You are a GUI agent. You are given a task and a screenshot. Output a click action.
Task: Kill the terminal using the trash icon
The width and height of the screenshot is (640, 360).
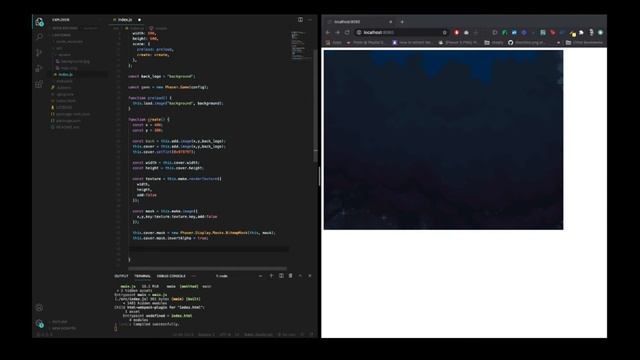pyautogui.click(x=291, y=276)
